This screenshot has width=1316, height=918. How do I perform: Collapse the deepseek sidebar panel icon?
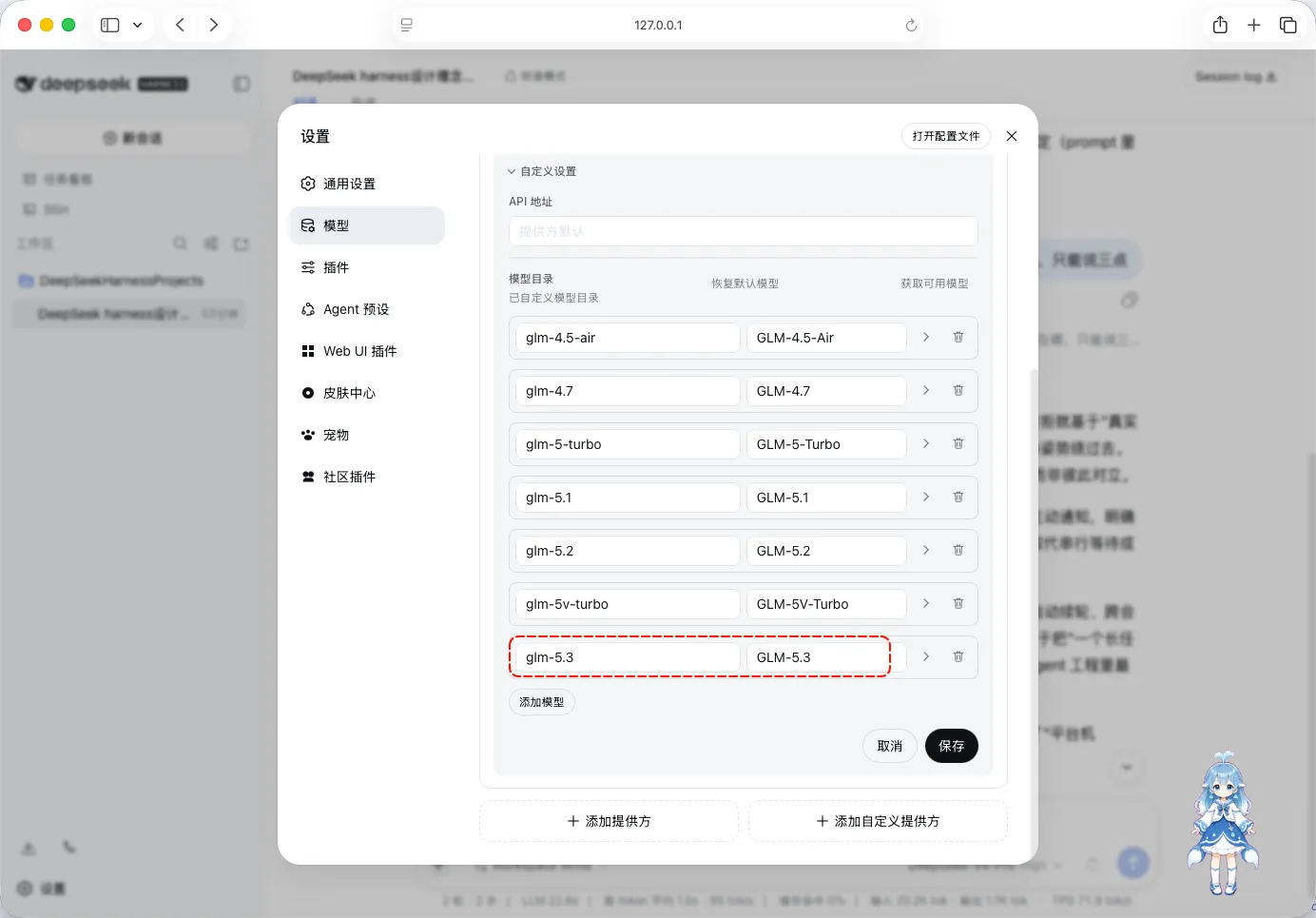242,84
